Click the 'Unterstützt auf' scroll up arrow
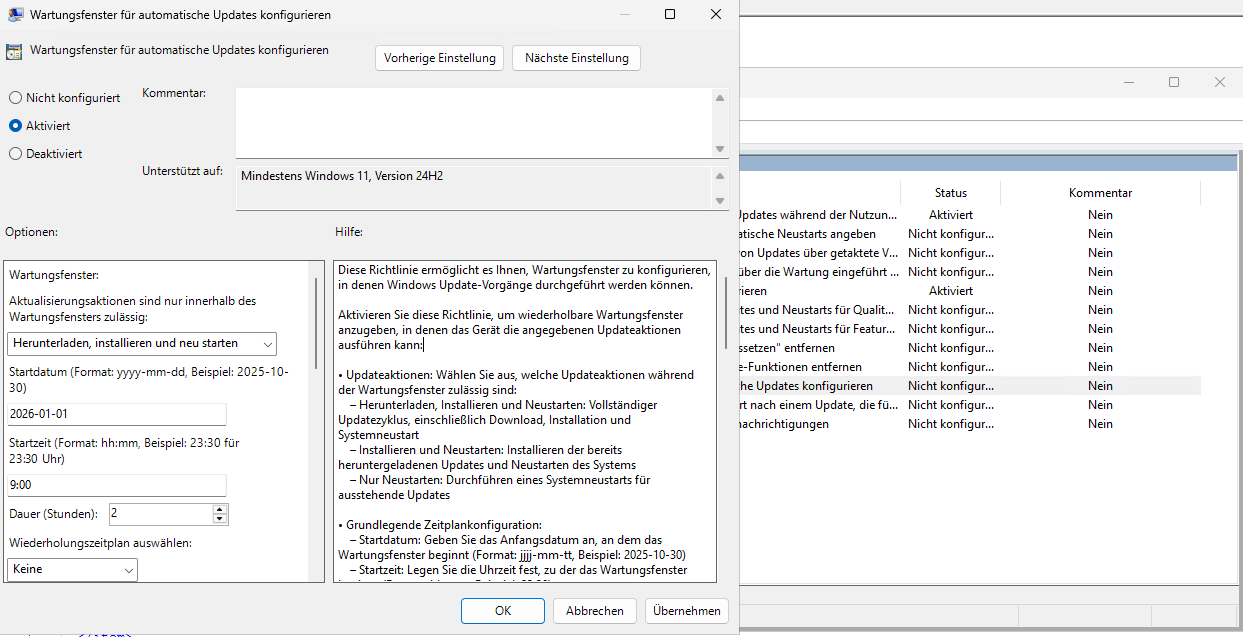1243x637 pixels. pos(720,176)
